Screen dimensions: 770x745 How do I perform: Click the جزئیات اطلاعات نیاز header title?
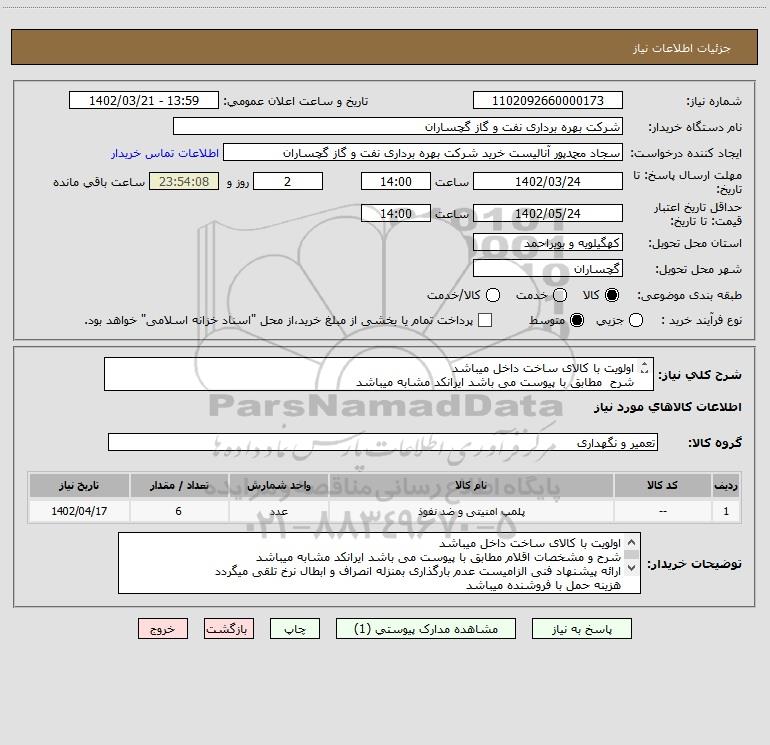click(682, 48)
